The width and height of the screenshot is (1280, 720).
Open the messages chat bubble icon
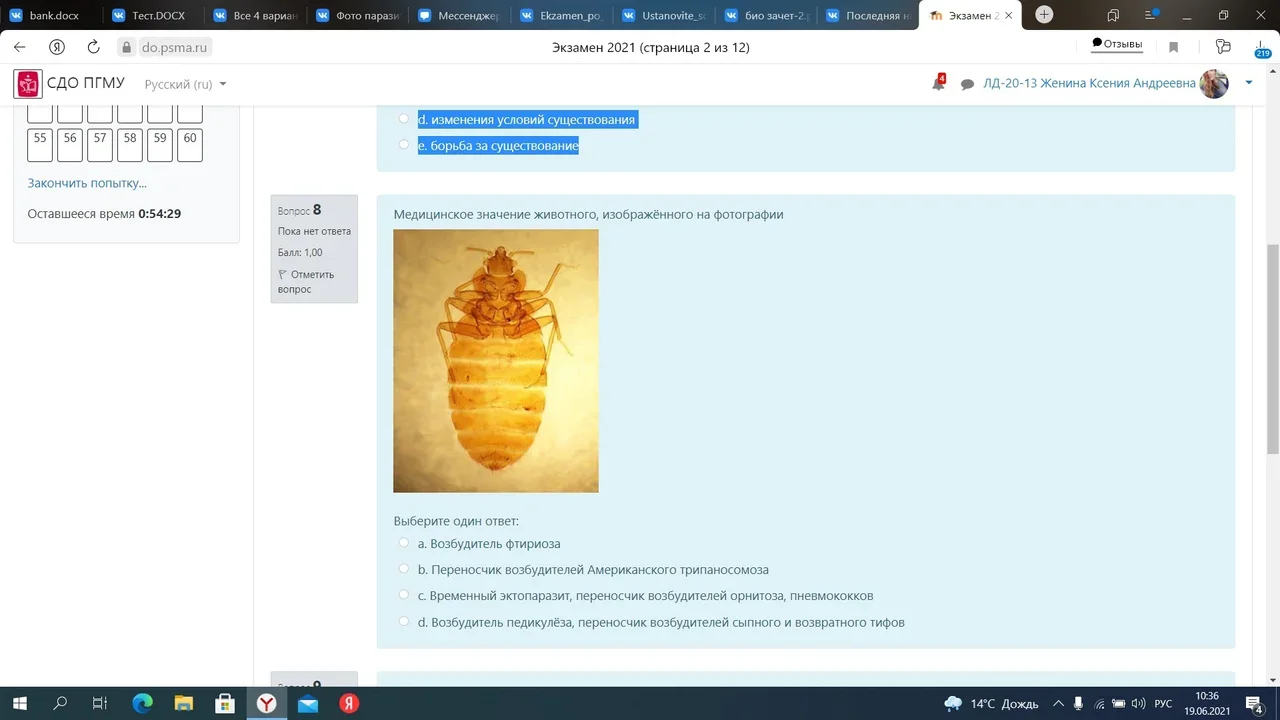pos(967,85)
